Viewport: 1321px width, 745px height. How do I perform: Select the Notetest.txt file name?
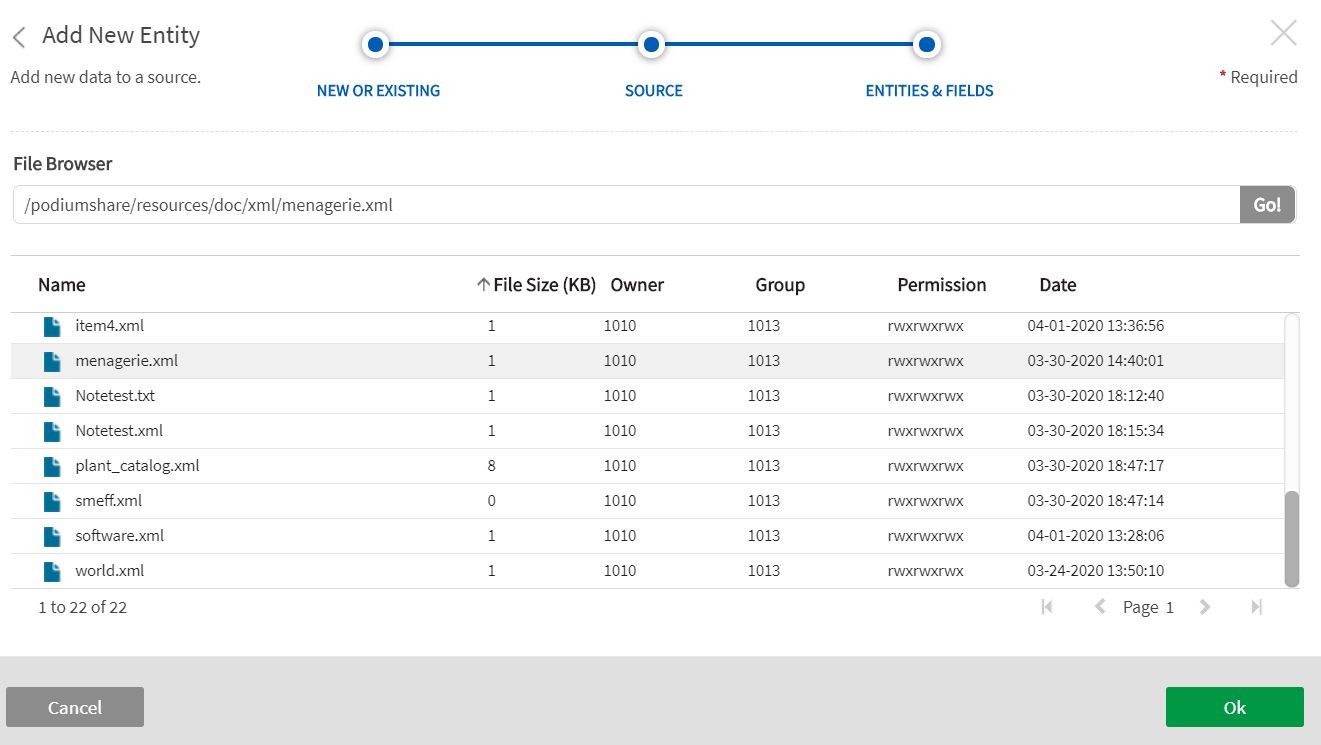click(x=115, y=396)
